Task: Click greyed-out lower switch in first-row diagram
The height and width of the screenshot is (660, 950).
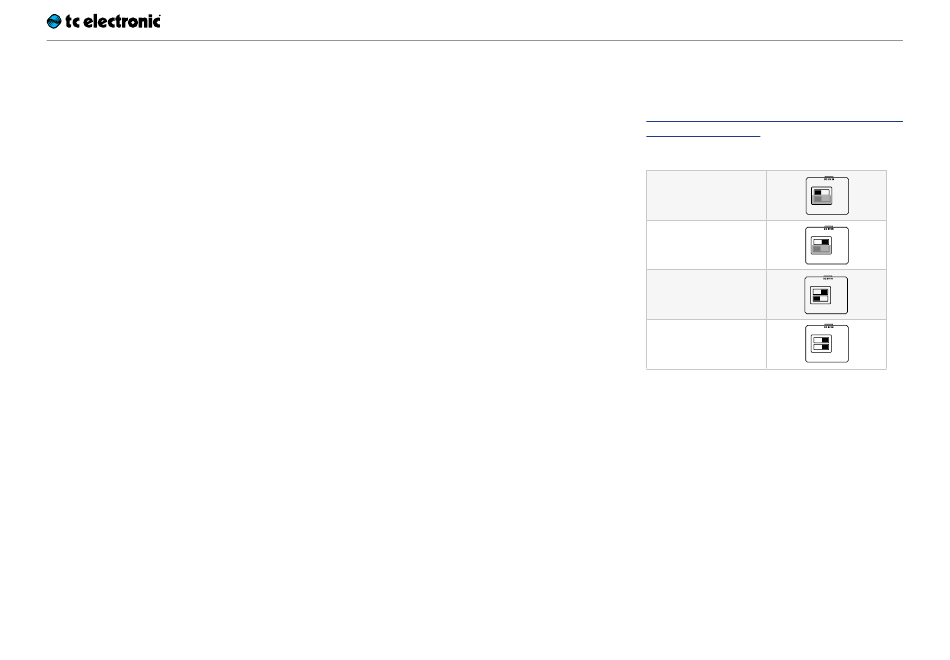Action: pyautogui.click(x=822, y=199)
